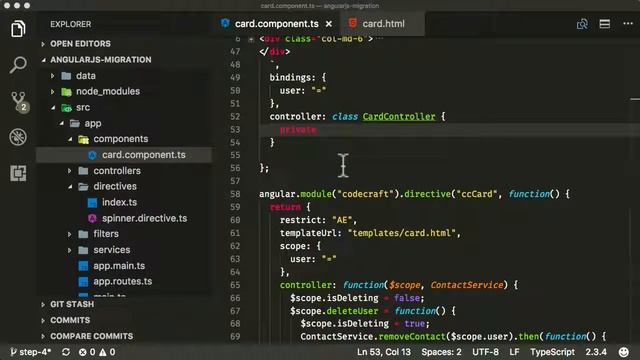The width and height of the screenshot is (640, 360).
Task: Click the open changes icon in editor toolbar
Action: pyautogui.click(x=582, y=24)
